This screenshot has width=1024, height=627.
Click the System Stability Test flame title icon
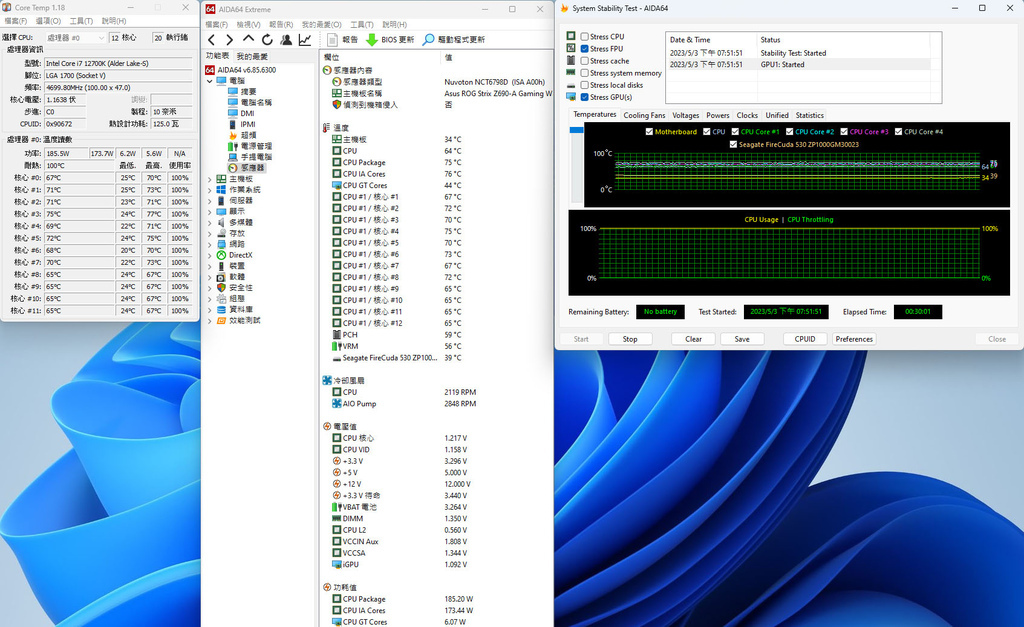coord(564,8)
